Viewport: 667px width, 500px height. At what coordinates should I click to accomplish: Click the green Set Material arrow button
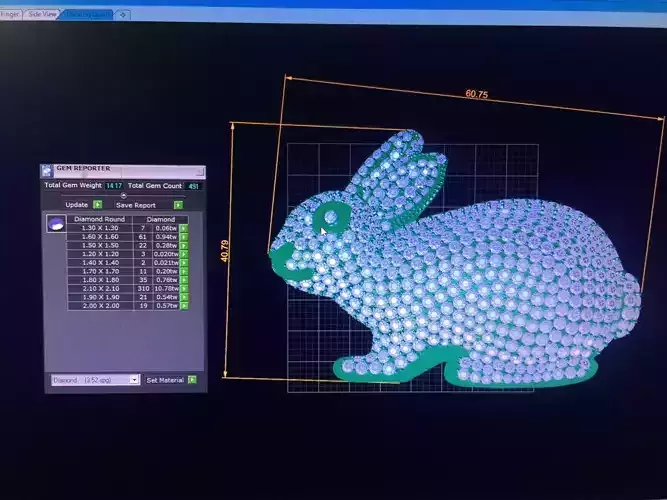click(x=192, y=379)
